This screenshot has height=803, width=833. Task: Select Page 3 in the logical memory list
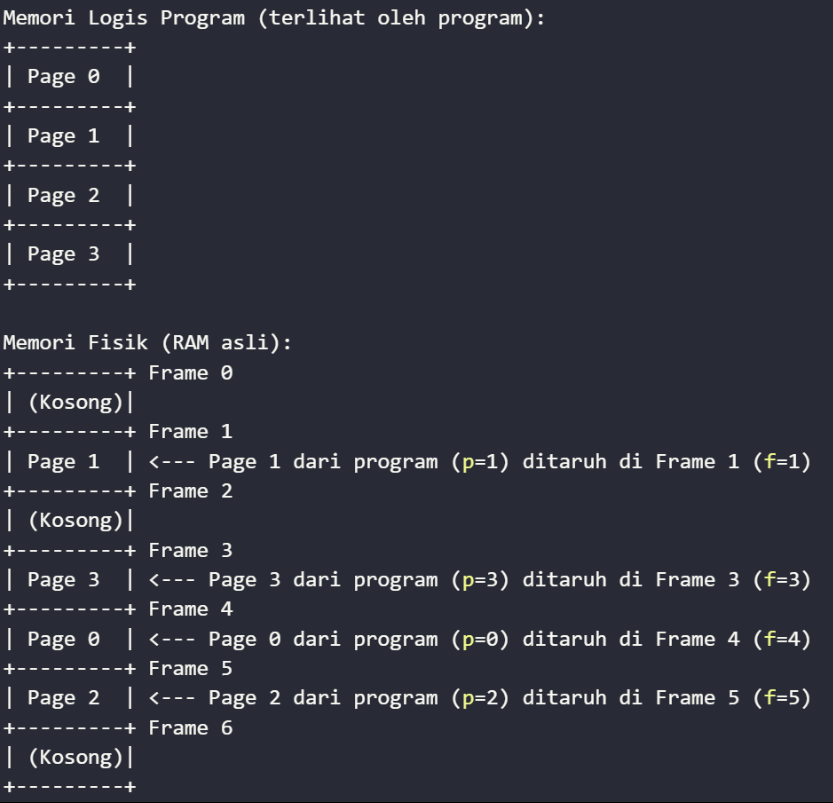point(63,255)
